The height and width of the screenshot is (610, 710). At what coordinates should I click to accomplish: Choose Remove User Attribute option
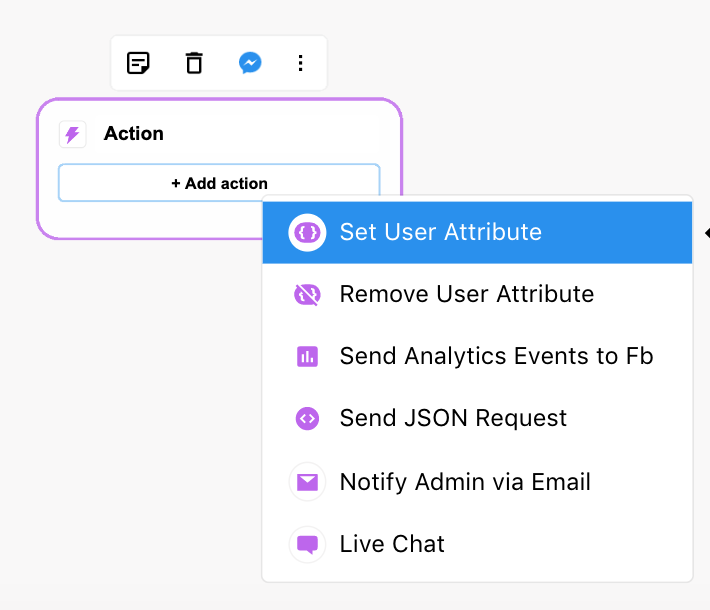(x=477, y=294)
